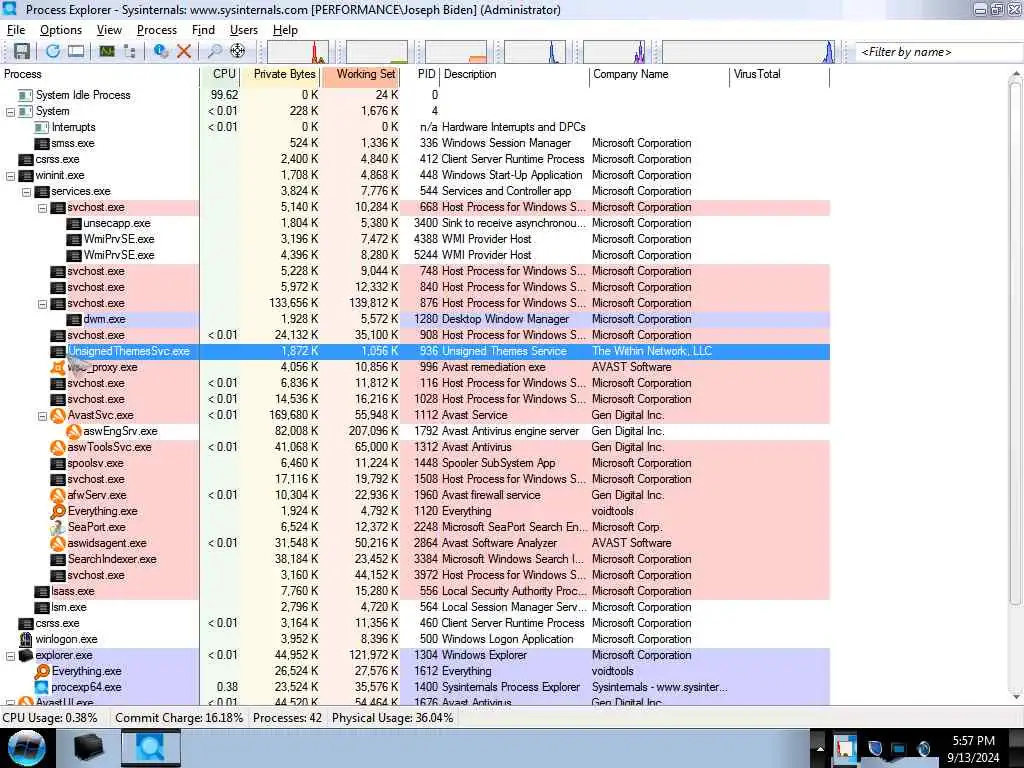Viewport: 1024px width, 768px height.
Task: Open the Find menu
Action: point(203,30)
